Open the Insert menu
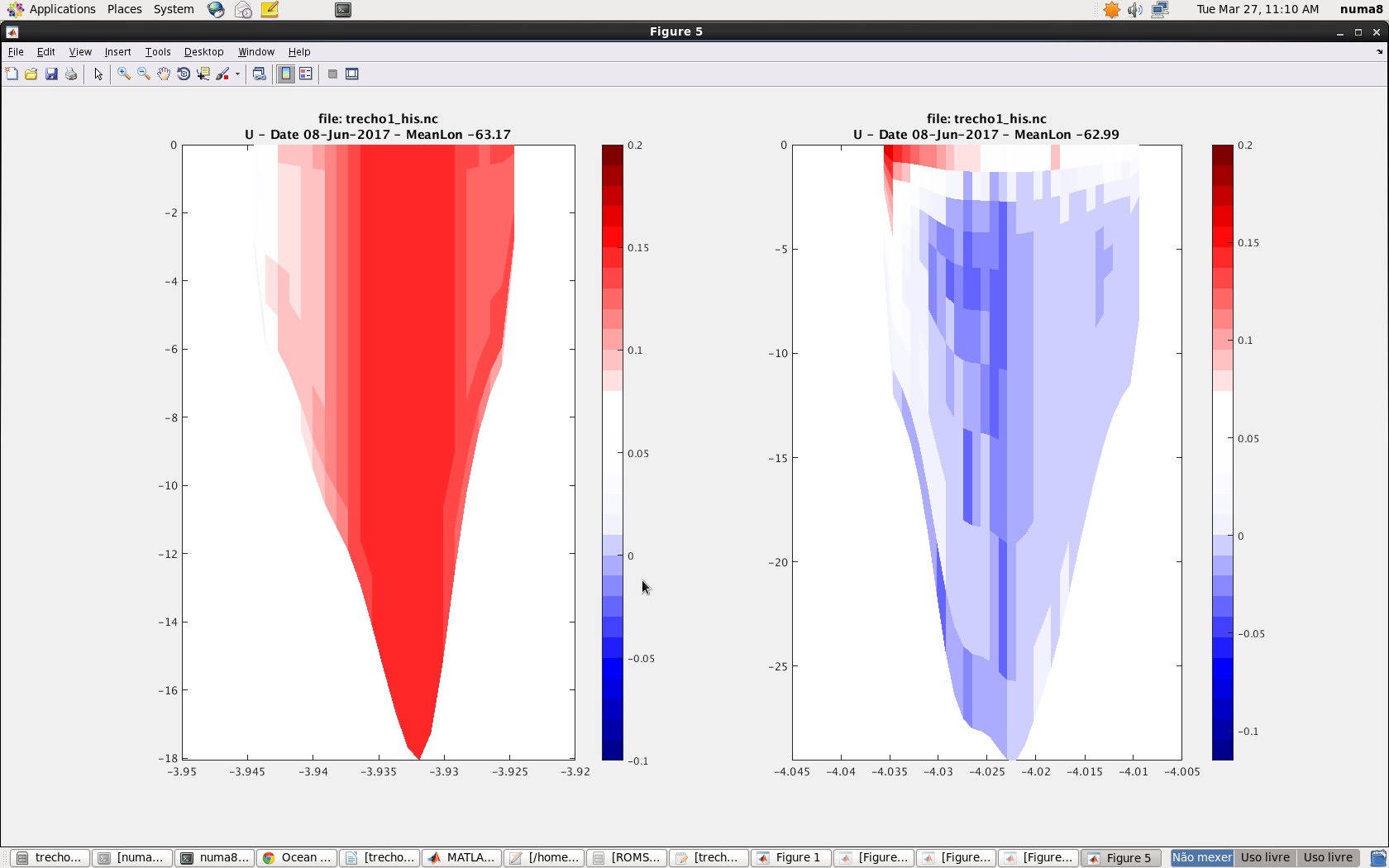The image size is (1389, 868). (x=117, y=52)
